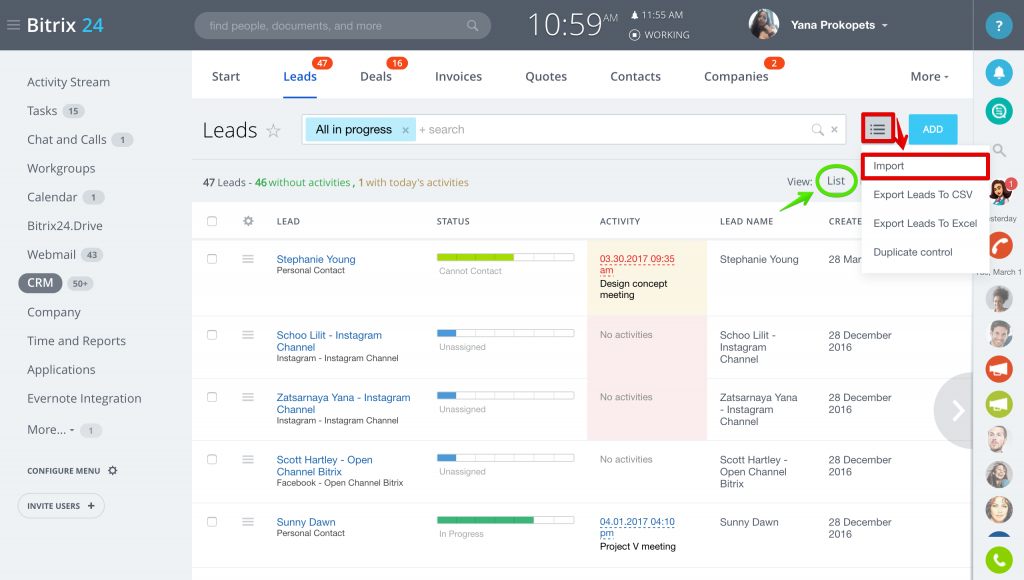Check the Scott Hartley lead checkbox

tap(212, 459)
